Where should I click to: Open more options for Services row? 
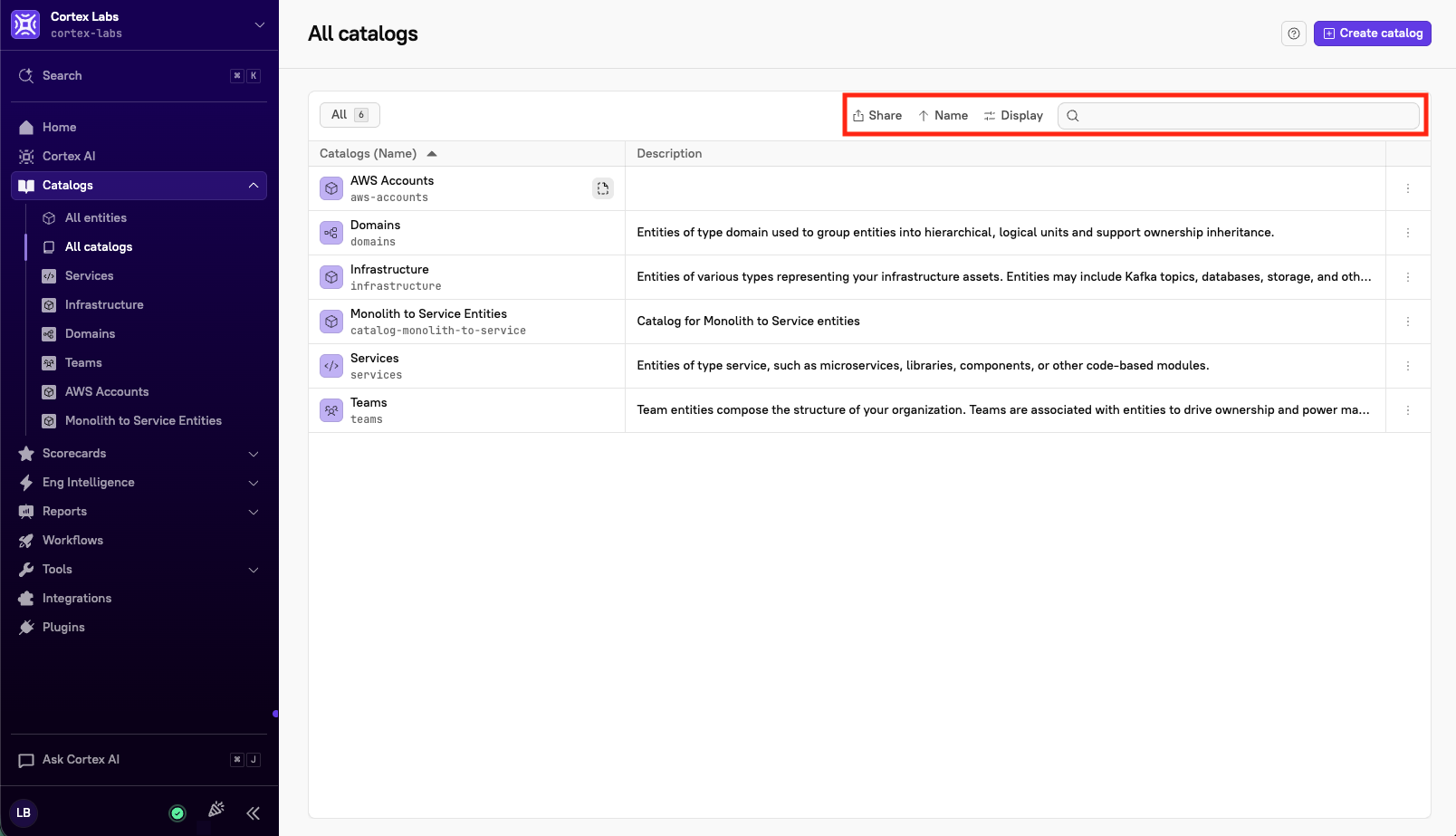[x=1408, y=366]
